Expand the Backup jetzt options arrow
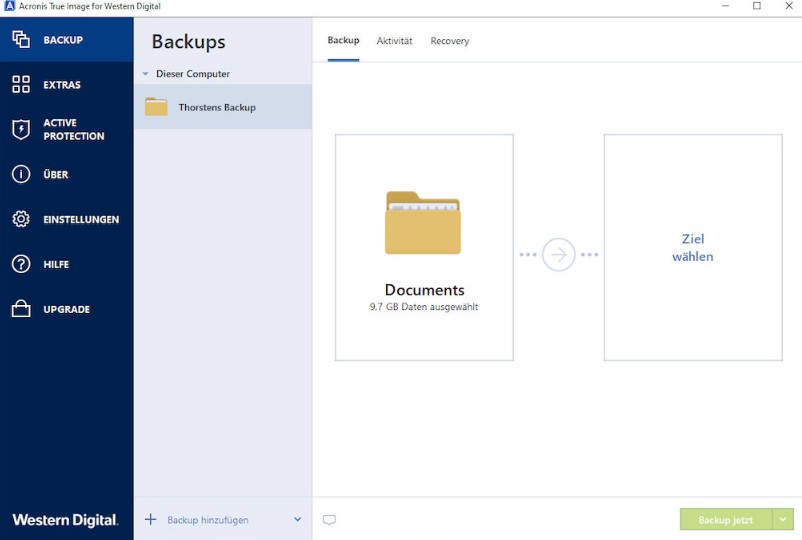This screenshot has height=540, width=802. [783, 520]
